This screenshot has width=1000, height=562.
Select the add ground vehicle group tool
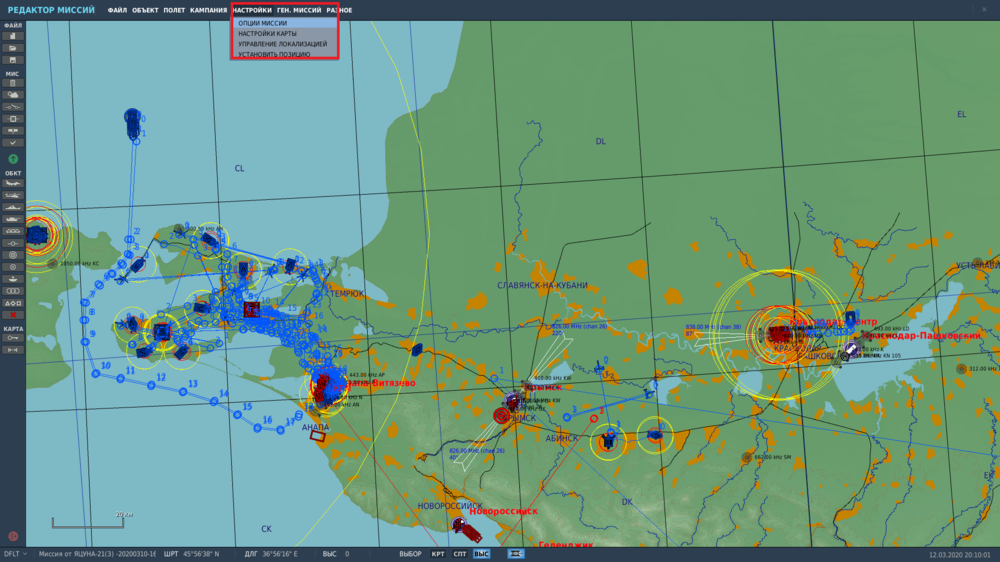pyautogui.click(x=13, y=219)
